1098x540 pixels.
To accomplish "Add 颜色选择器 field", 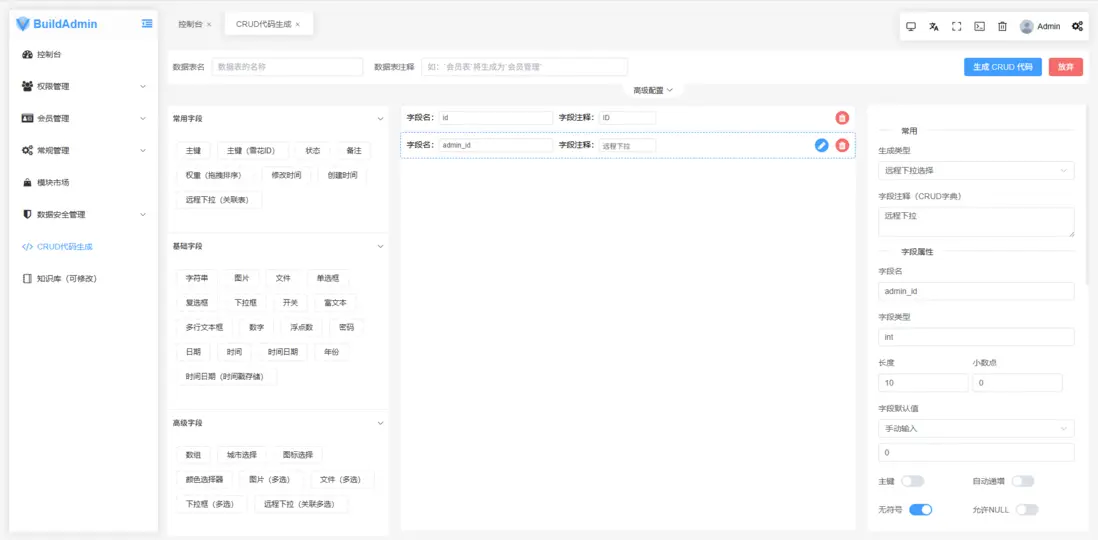I will [x=204, y=480].
